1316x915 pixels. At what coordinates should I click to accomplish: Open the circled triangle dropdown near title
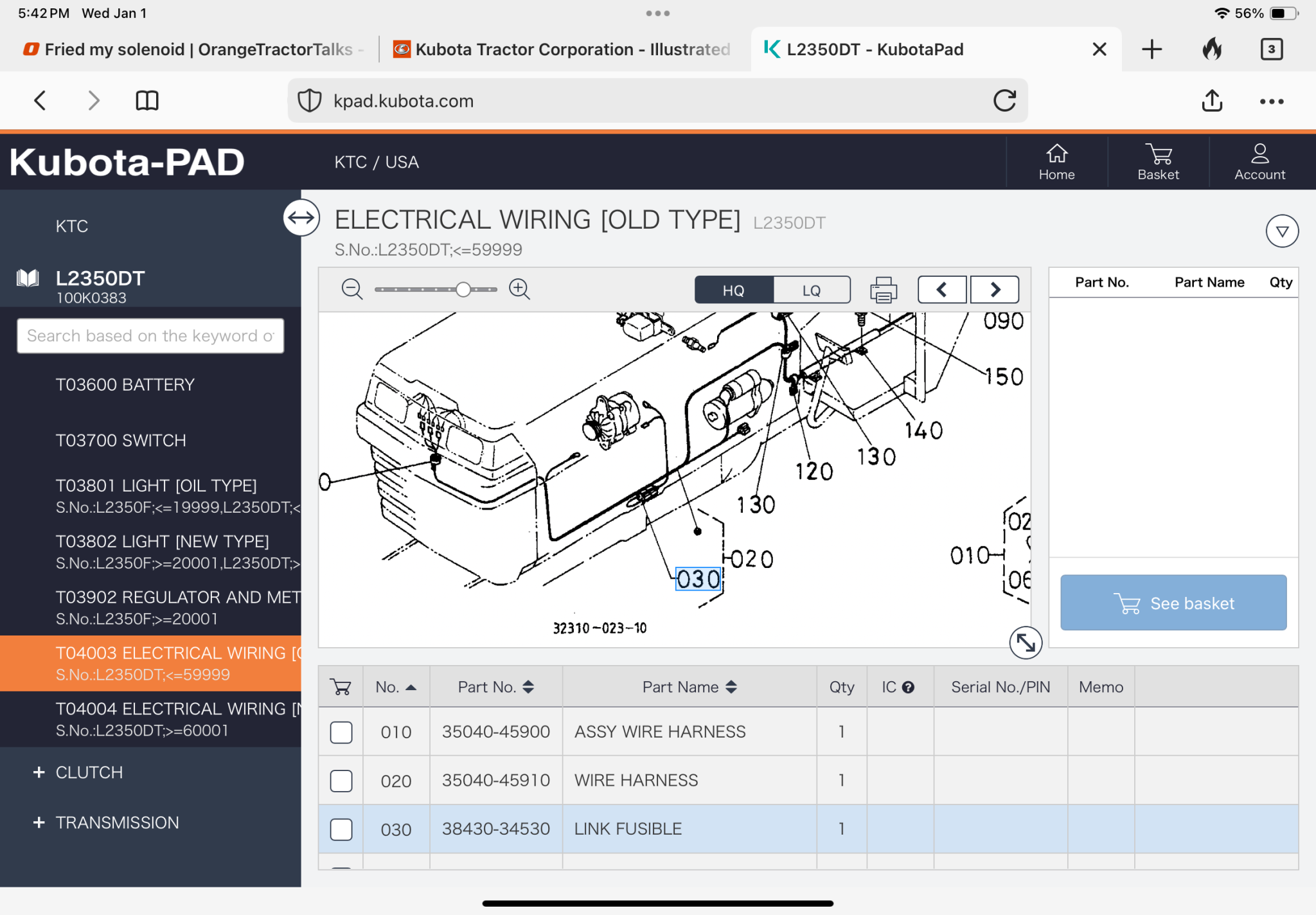coord(1282,231)
